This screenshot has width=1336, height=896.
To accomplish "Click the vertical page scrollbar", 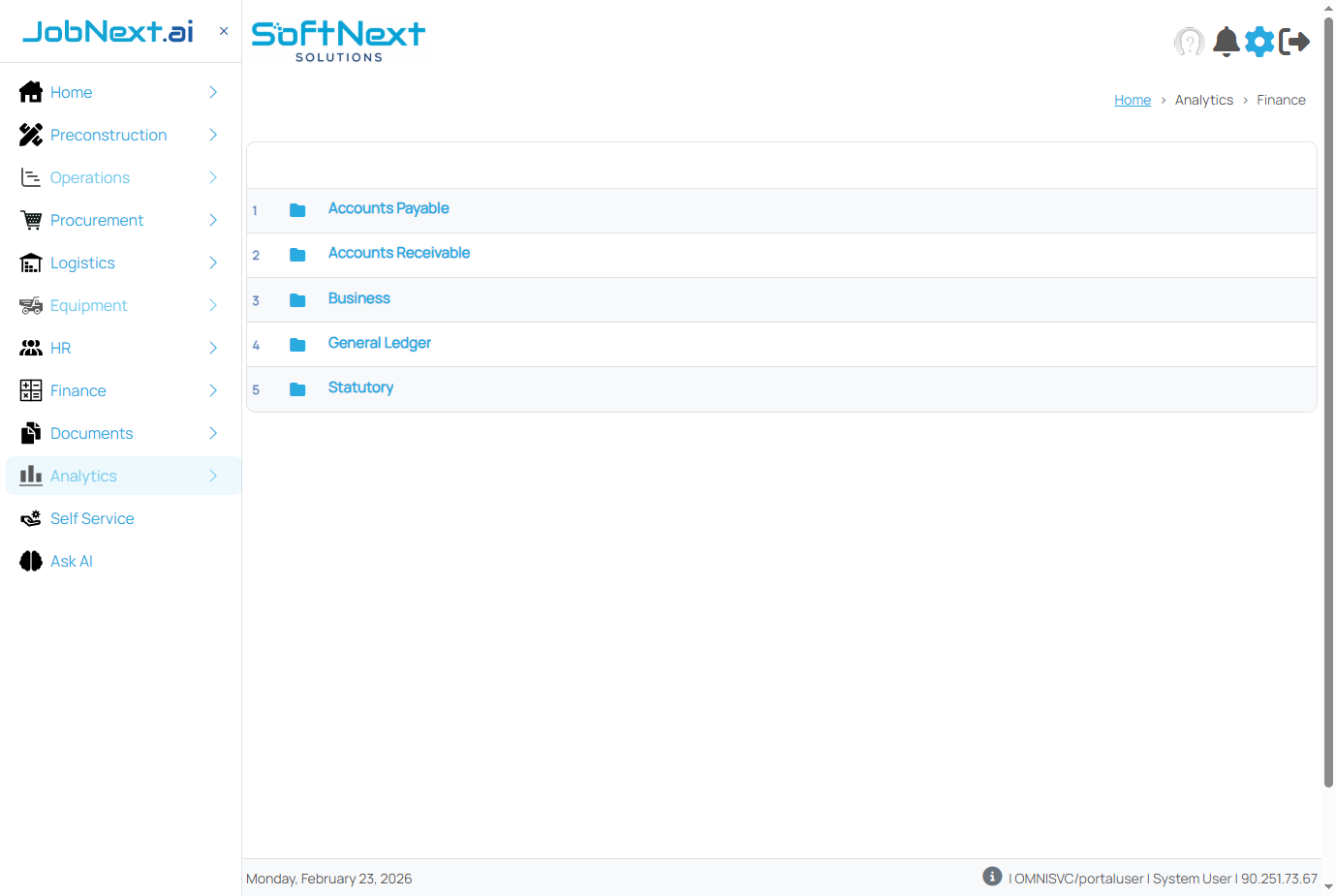I will click(x=1328, y=387).
